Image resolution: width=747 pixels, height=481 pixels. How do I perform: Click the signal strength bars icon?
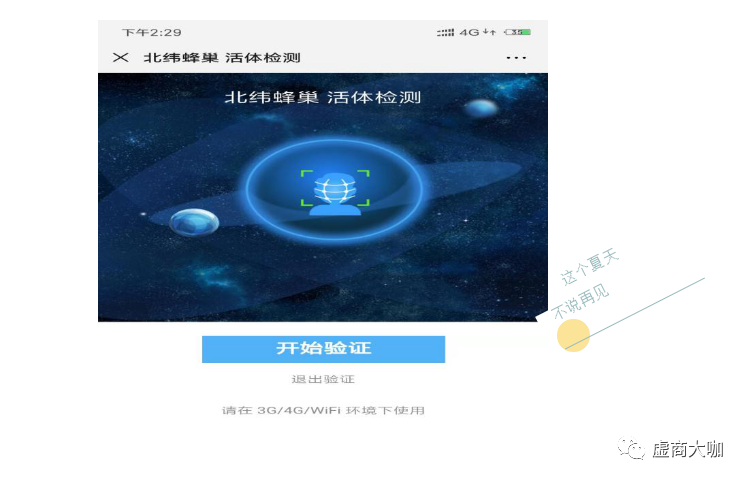click(x=445, y=32)
